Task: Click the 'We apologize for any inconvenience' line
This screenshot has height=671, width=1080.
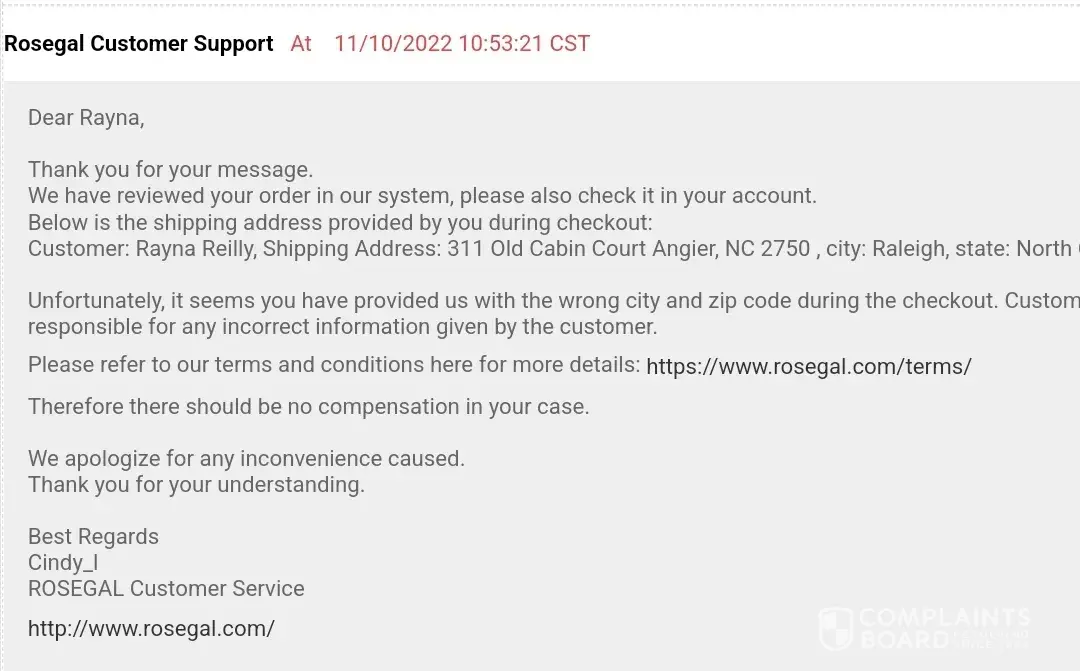Action: pyautogui.click(x=246, y=459)
